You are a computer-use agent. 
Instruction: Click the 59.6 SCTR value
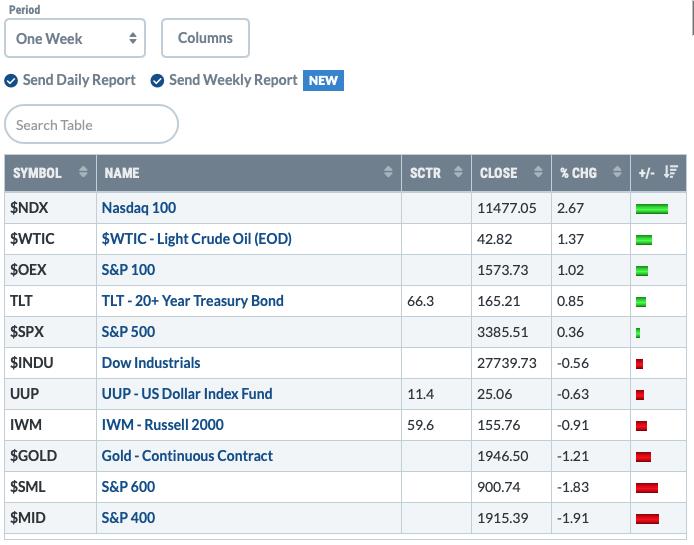coord(420,425)
